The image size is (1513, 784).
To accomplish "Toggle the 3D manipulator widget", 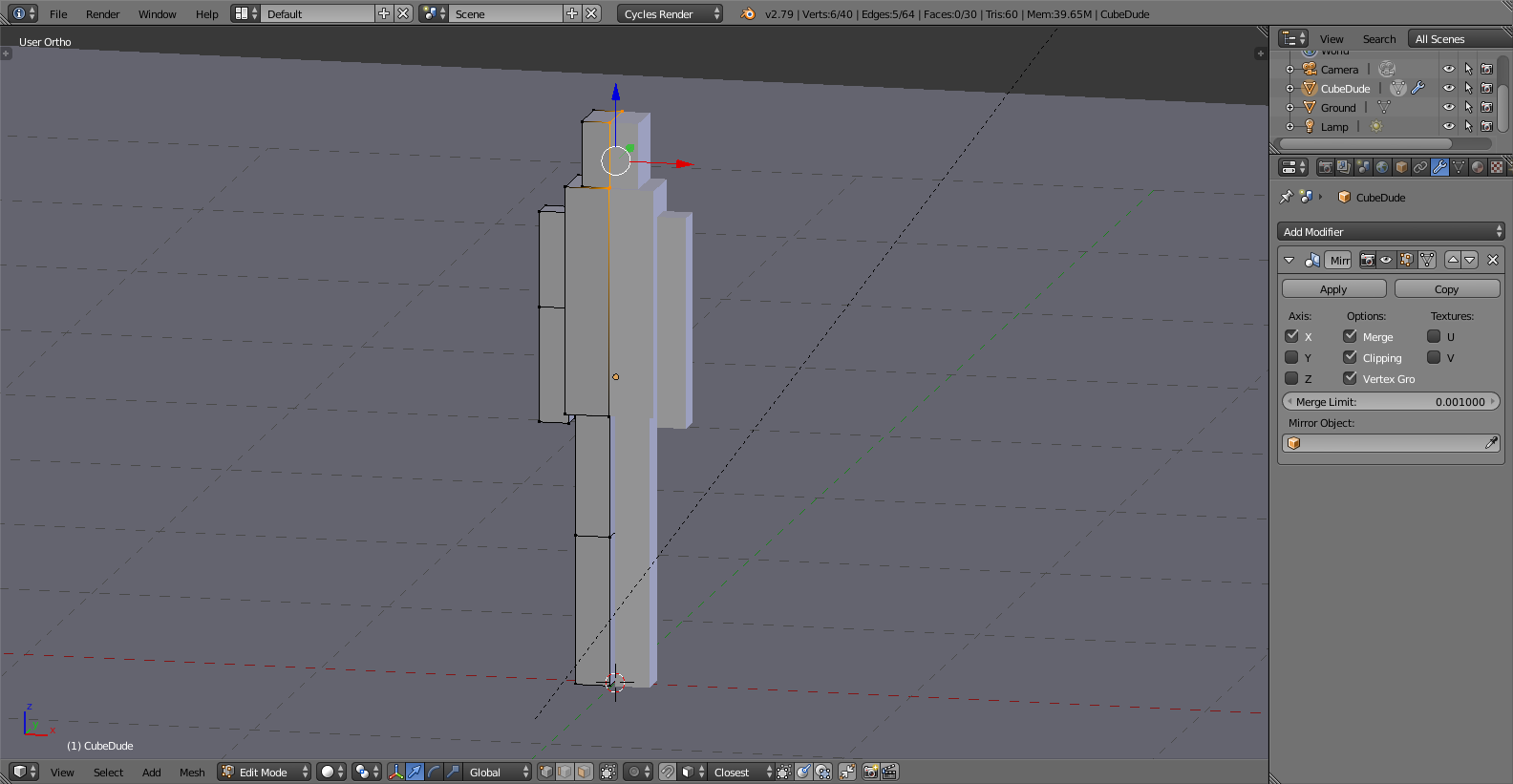I will [x=395, y=772].
